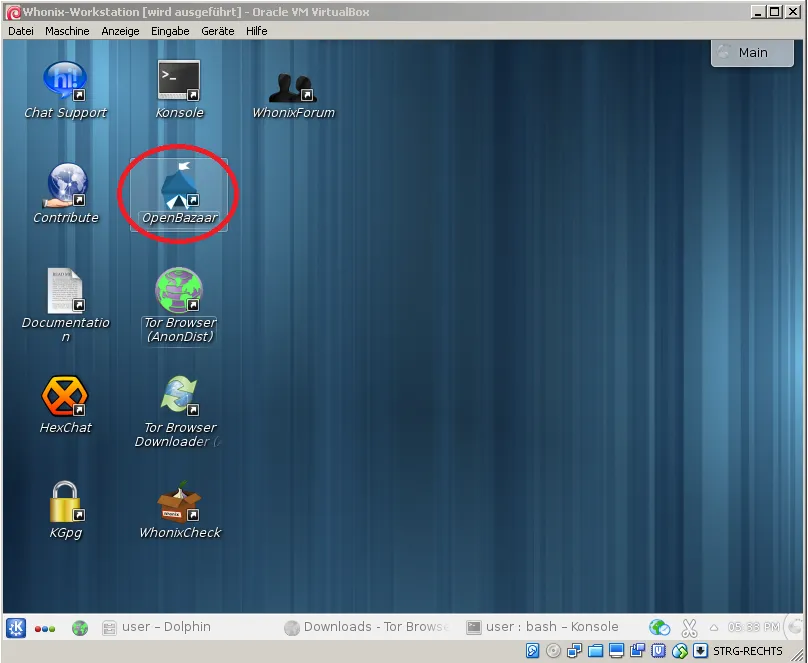Click VirtualBox network status icon

click(x=575, y=651)
